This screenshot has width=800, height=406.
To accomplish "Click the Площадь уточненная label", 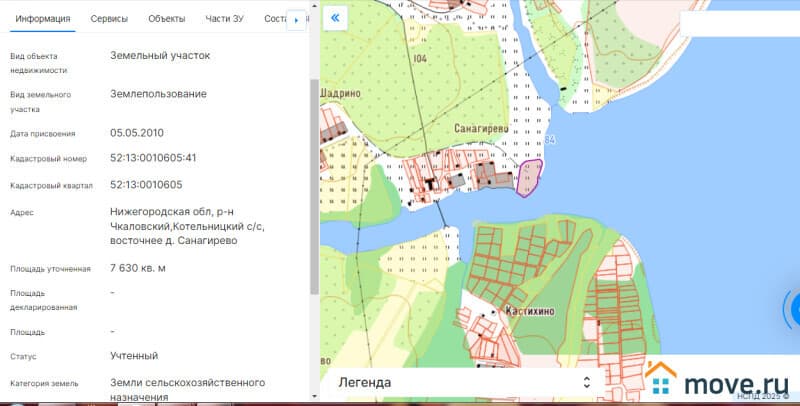I will point(51,269).
